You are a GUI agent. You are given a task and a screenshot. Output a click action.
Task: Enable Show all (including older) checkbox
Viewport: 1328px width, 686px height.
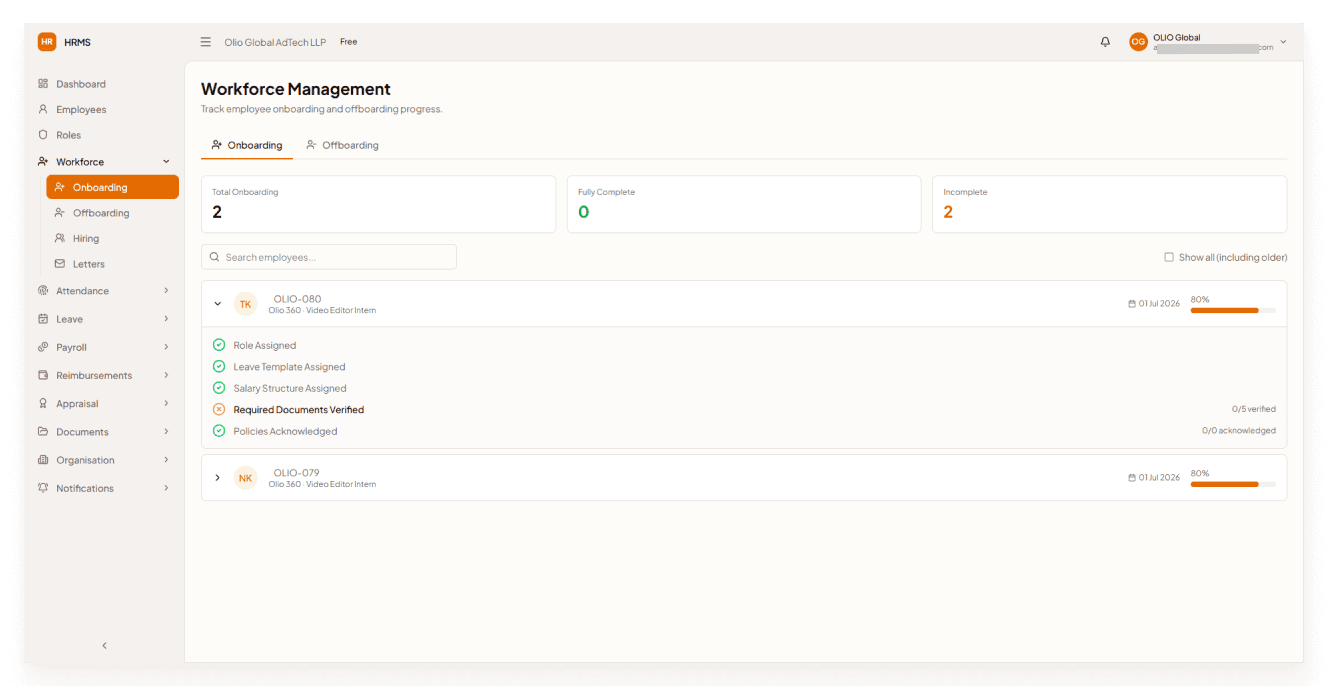tap(1169, 257)
